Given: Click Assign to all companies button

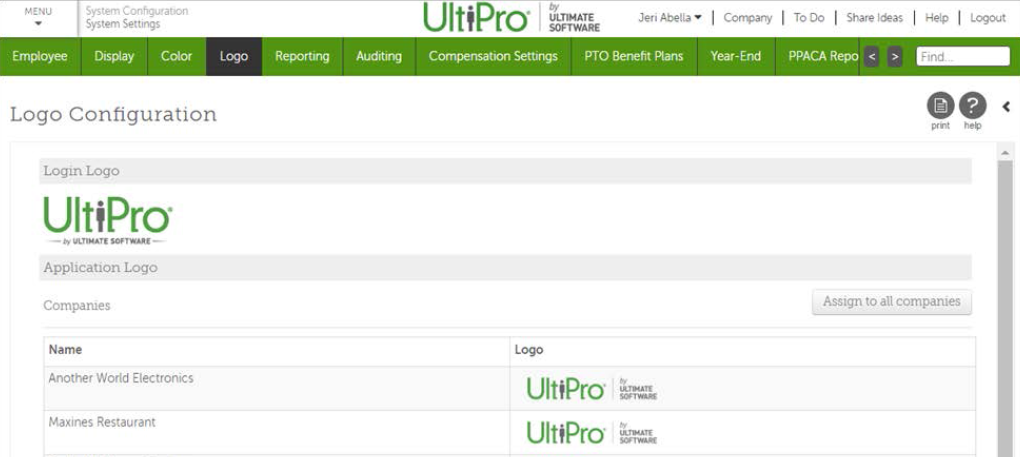Looking at the screenshot, I should coord(891,302).
